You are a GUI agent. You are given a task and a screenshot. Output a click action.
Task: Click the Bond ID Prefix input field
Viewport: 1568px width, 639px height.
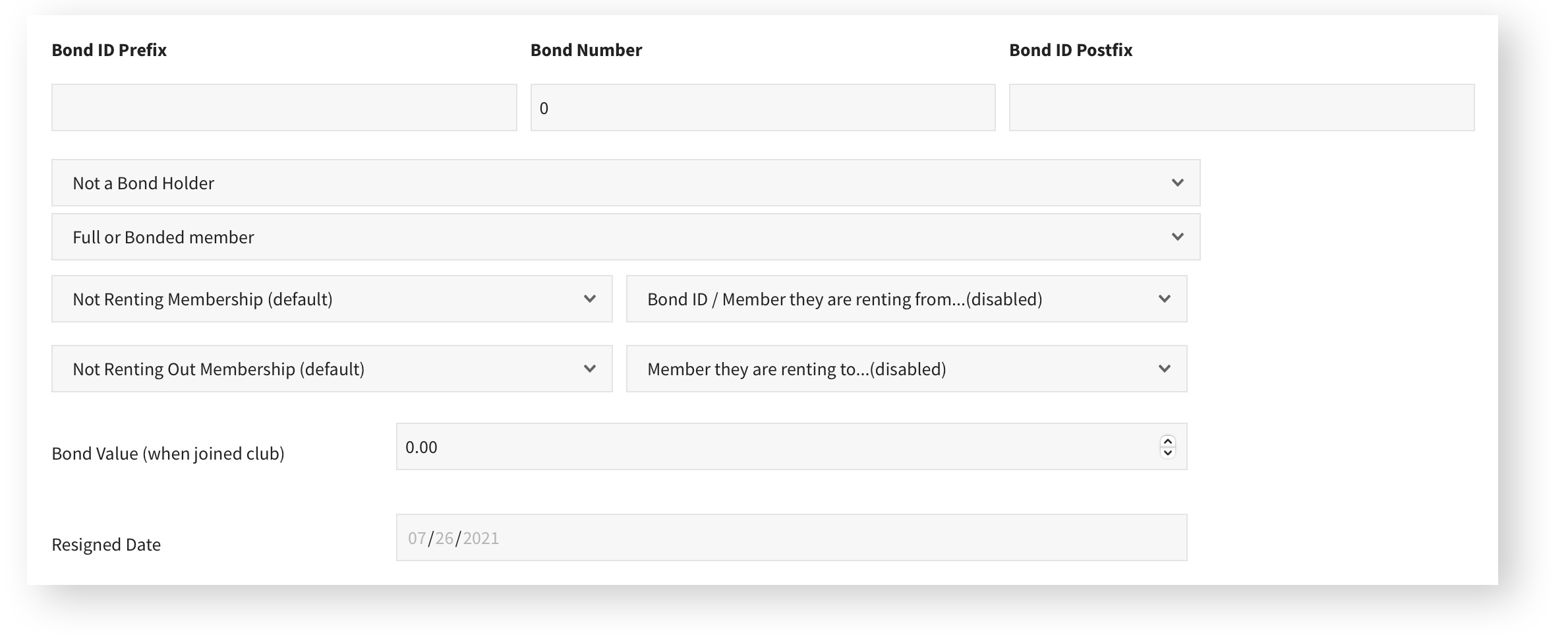tap(284, 107)
